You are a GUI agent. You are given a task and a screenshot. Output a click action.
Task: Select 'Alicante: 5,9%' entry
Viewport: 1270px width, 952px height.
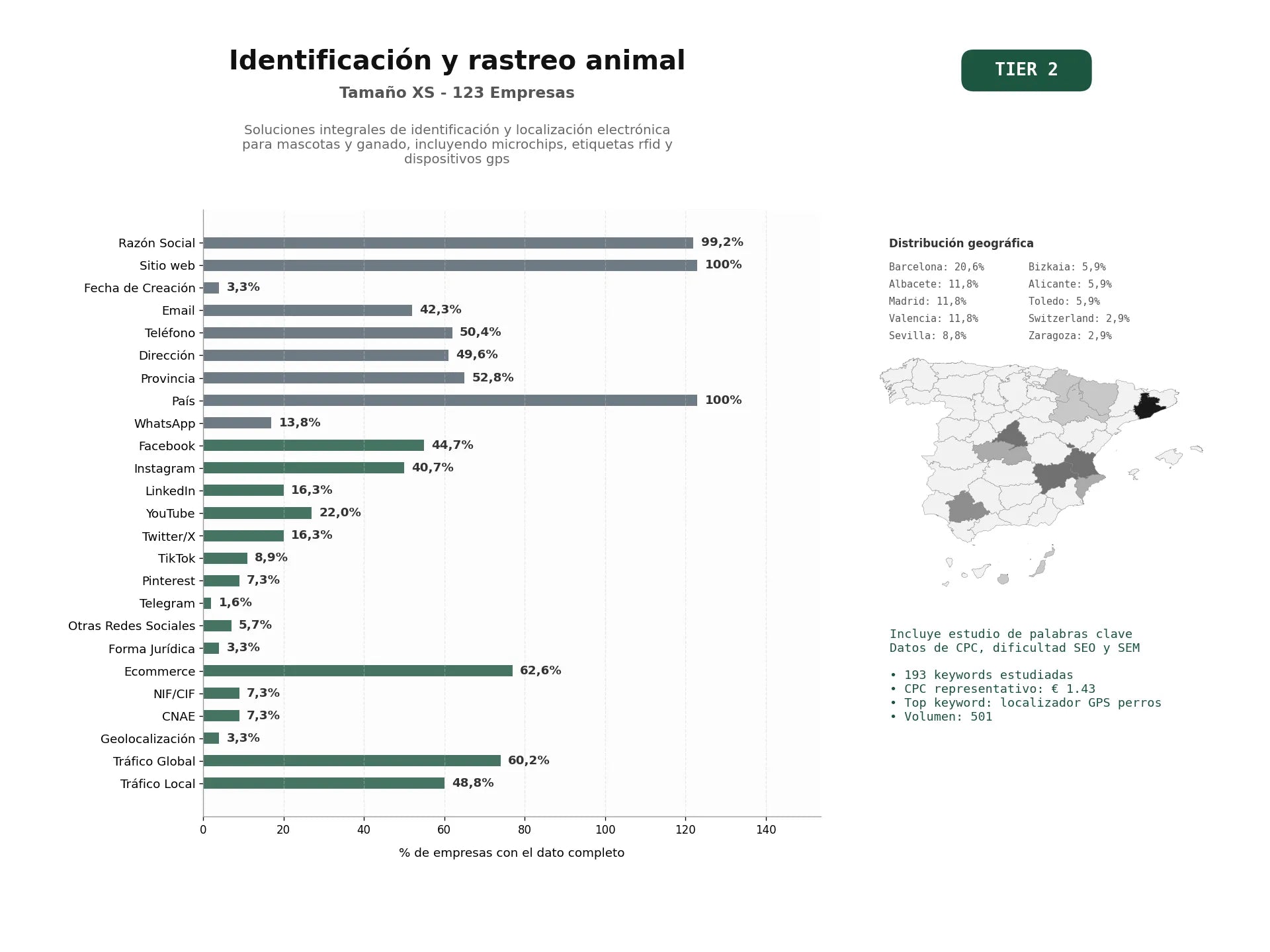pyautogui.click(x=1070, y=284)
